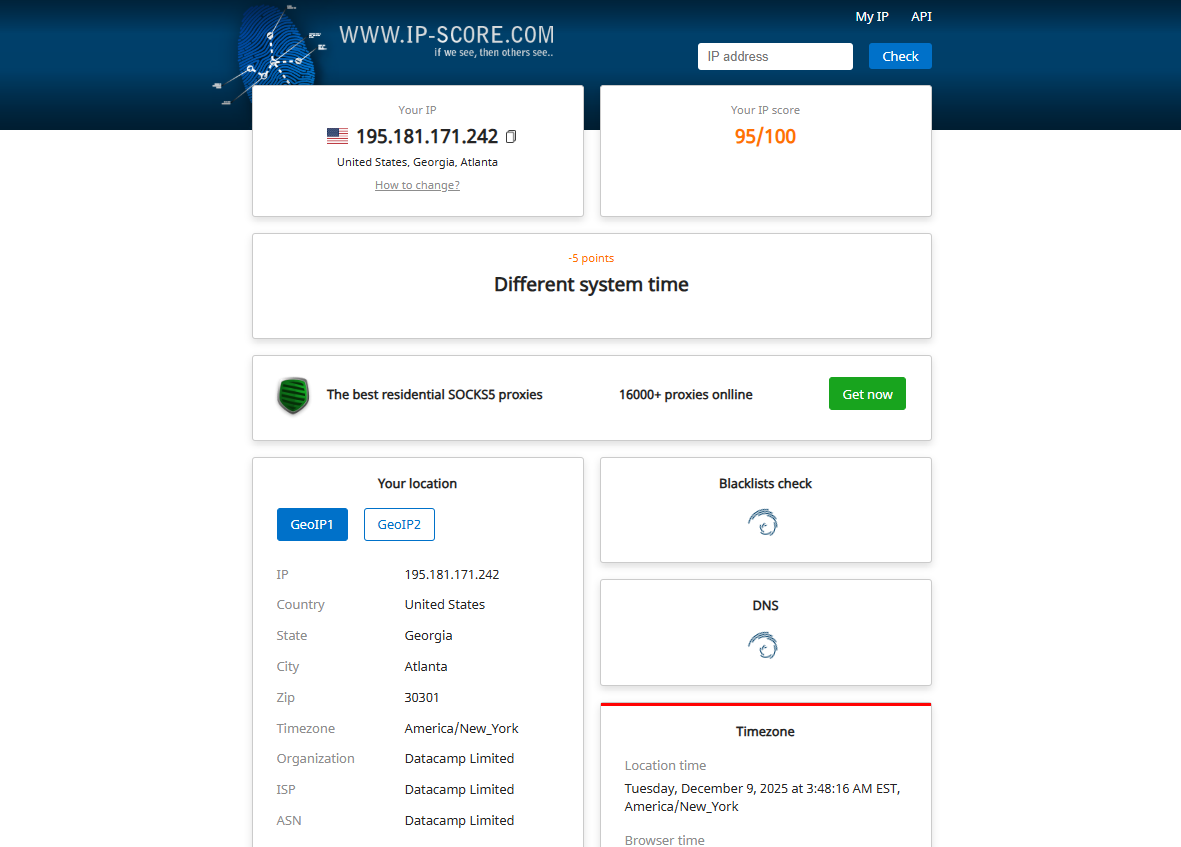Image resolution: width=1181 pixels, height=847 pixels.
Task: Click the "Different system time" warning panel
Action: pyautogui.click(x=591, y=284)
